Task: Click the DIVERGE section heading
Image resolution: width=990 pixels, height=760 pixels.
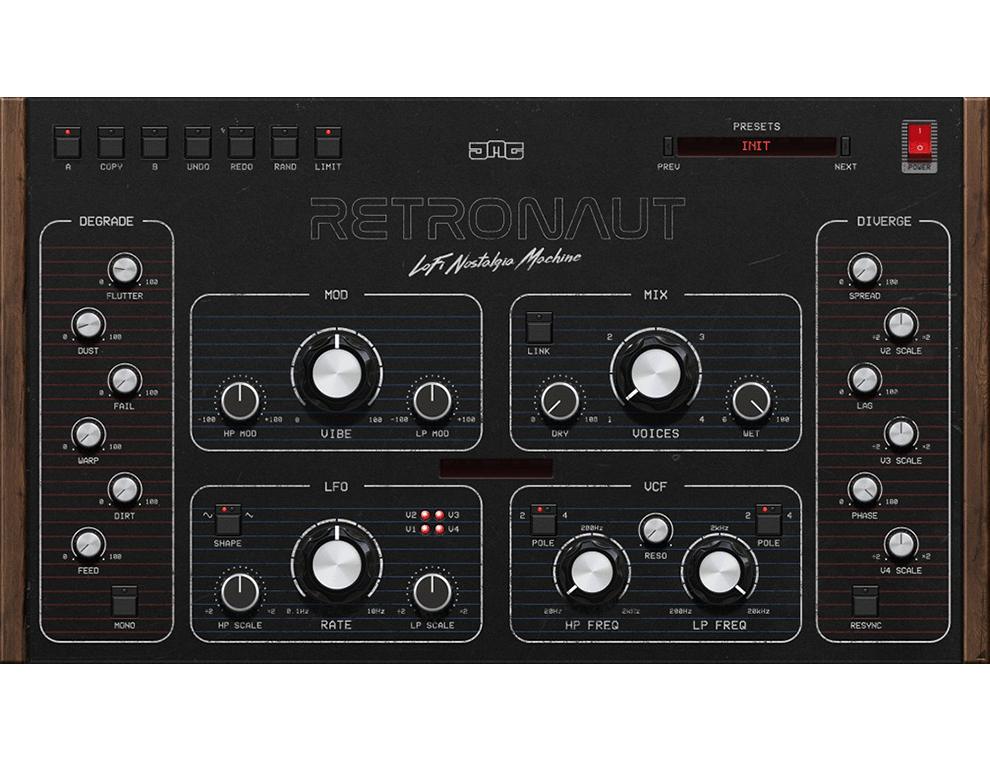Action: [884, 222]
